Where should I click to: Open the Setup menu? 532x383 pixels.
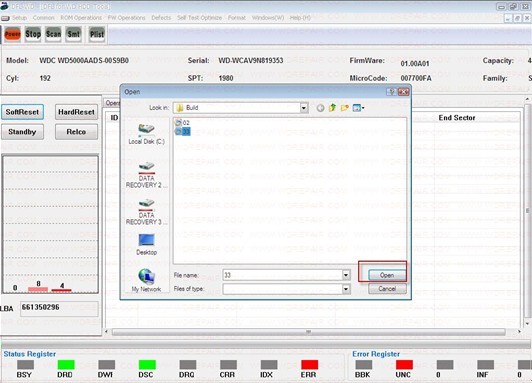(19, 18)
